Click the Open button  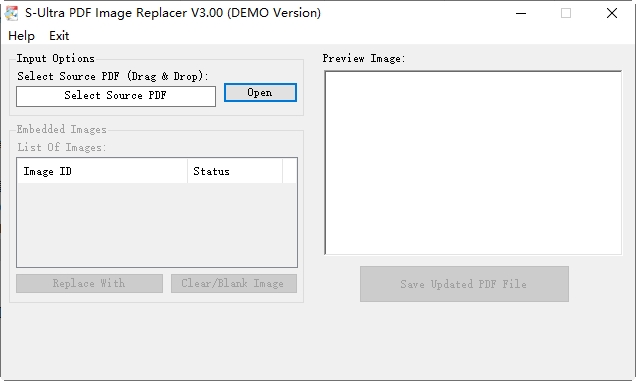[x=260, y=93]
